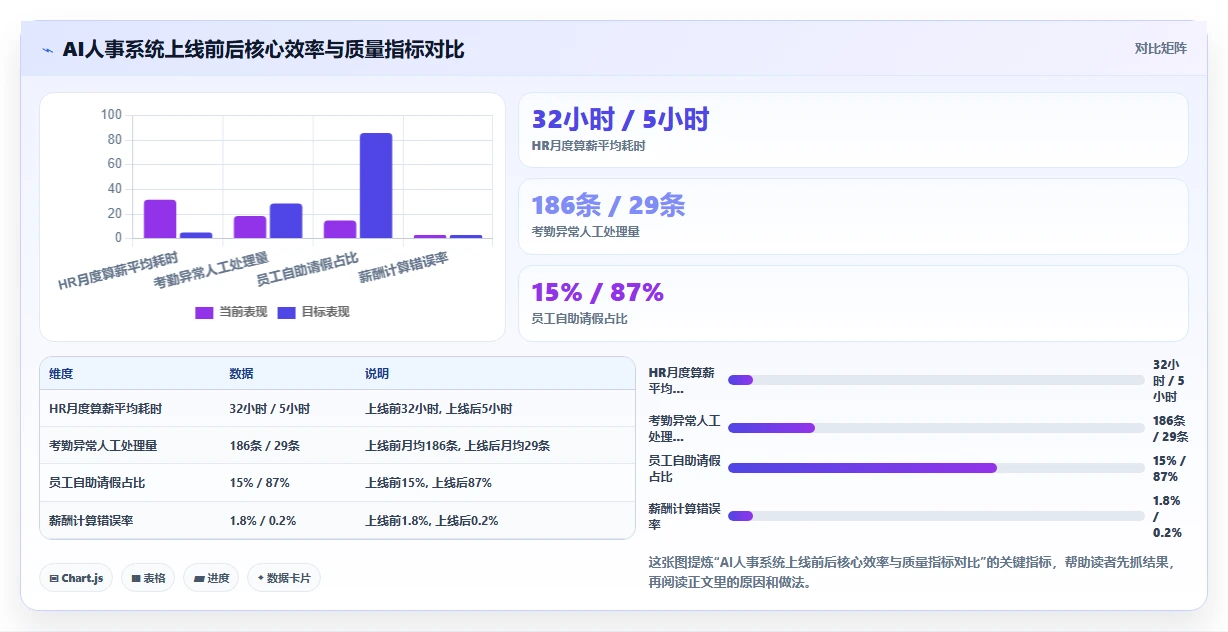The height and width of the screenshot is (632, 1228).
Task: Toggle the 当前表现 legend swatch
Action: tap(204, 312)
